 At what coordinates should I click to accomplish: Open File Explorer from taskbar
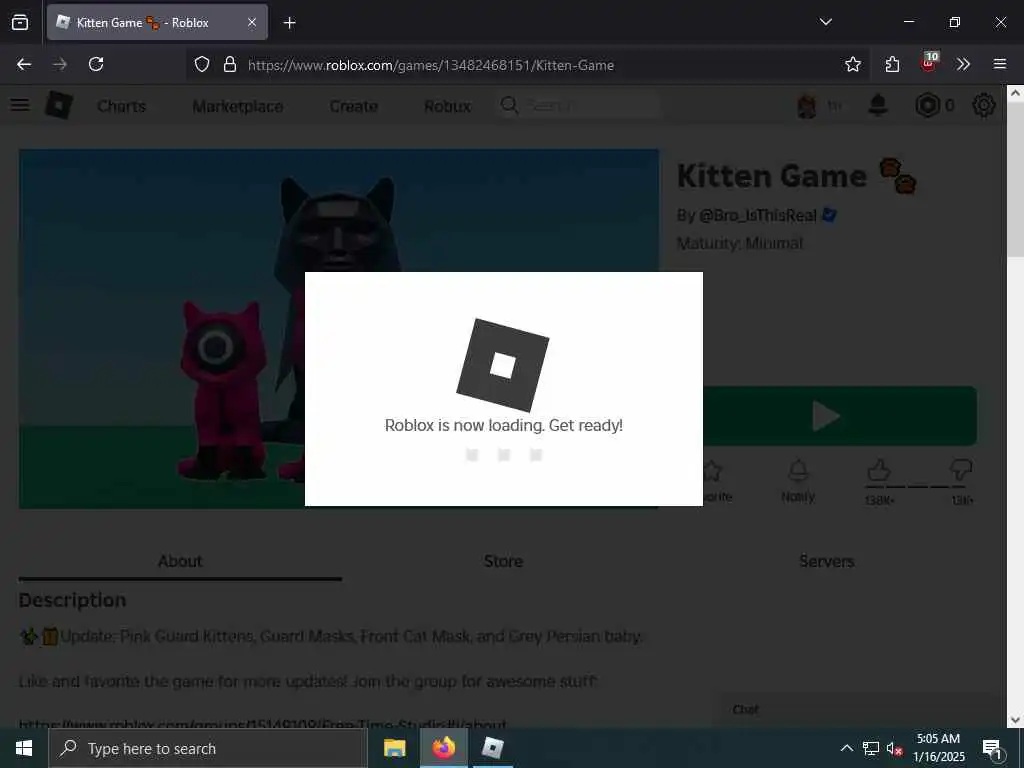(394, 748)
